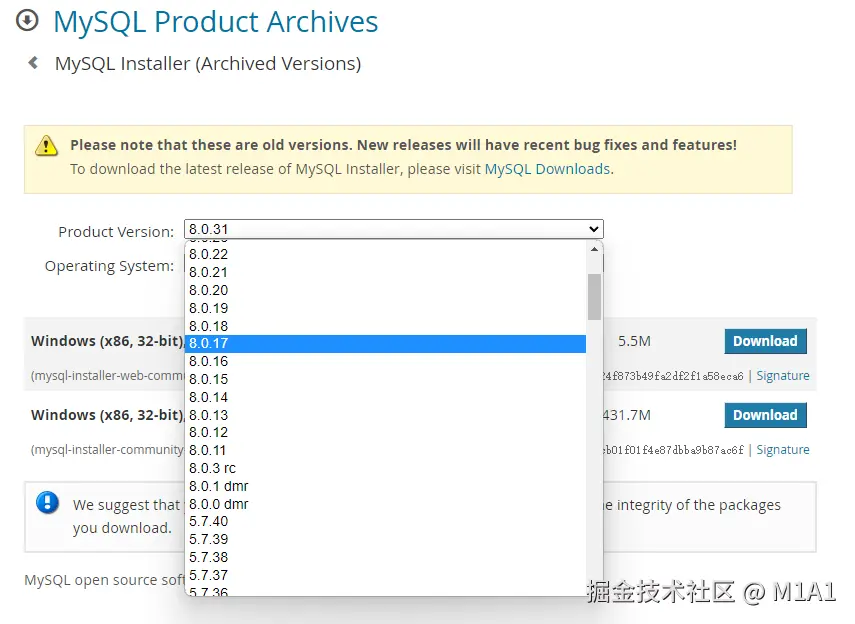Click the MySQL Installer (Archived Versions) title
The height and width of the screenshot is (624, 855).
[x=208, y=64]
